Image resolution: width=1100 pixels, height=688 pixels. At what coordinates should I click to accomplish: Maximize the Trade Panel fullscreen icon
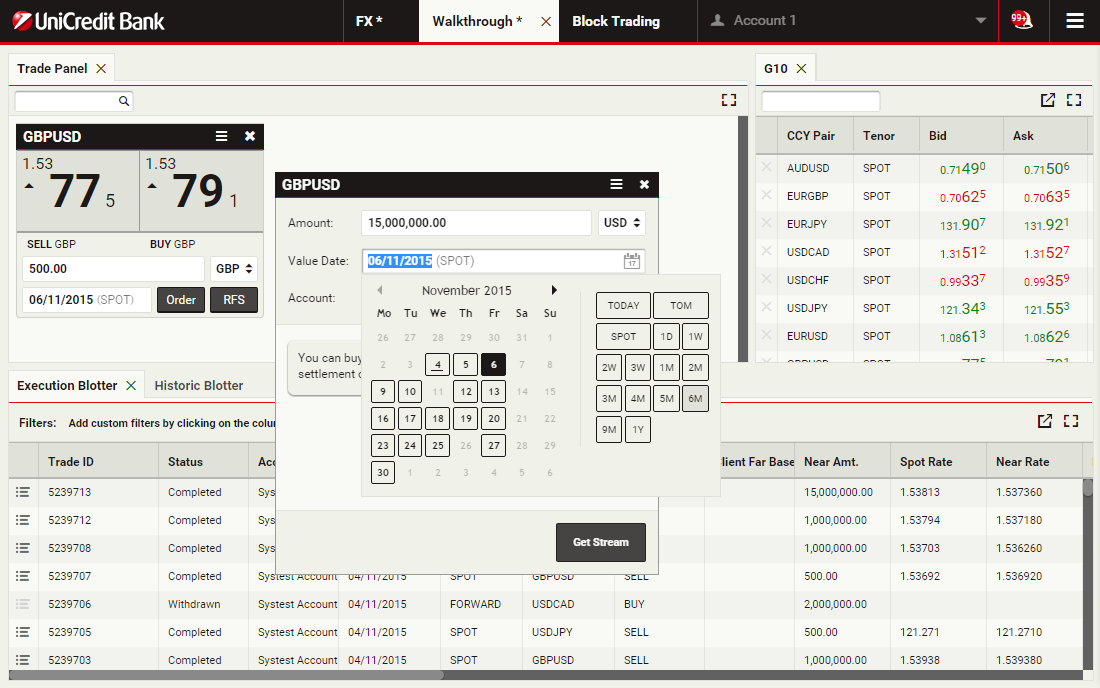click(728, 100)
